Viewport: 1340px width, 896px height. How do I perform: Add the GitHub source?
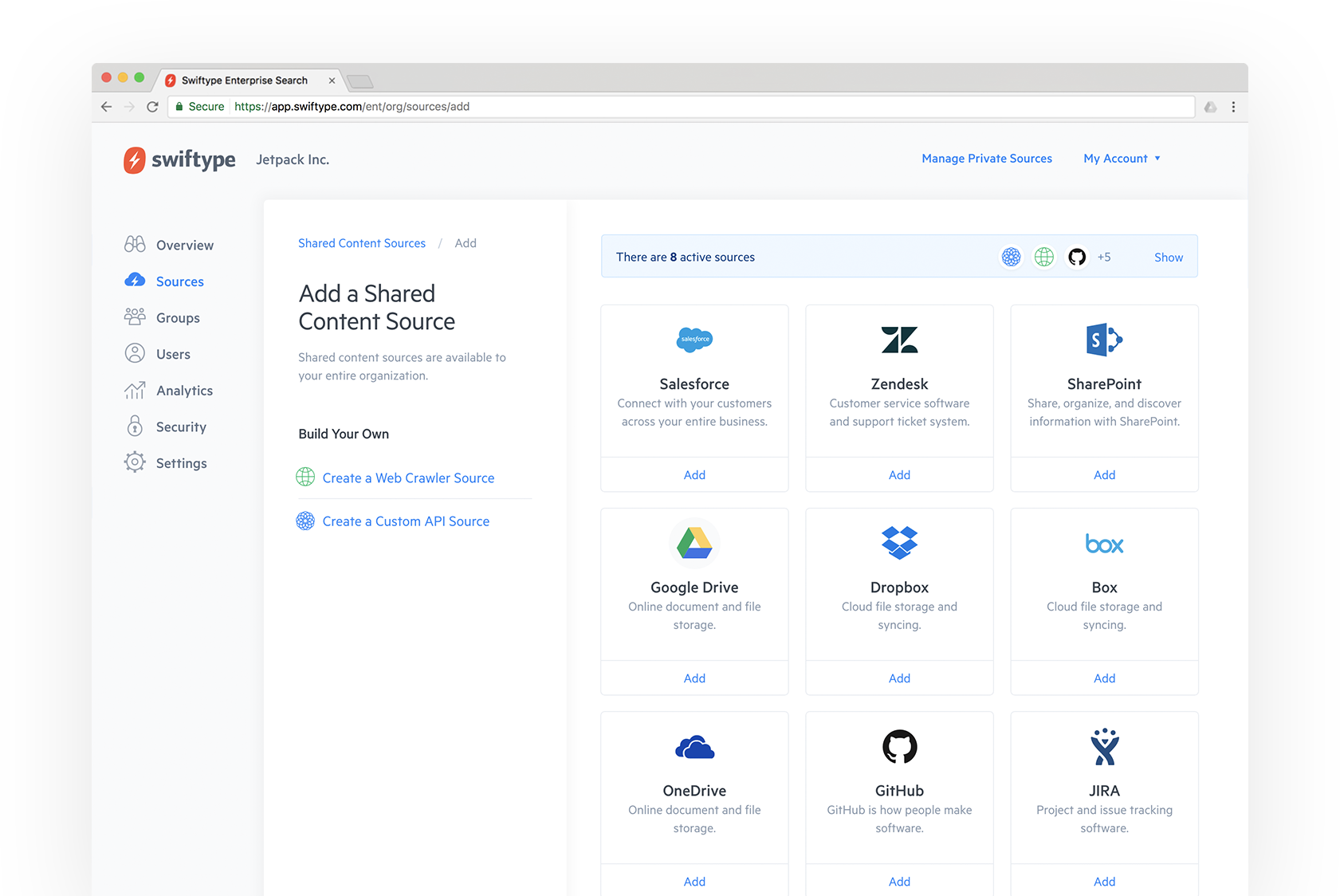899,881
